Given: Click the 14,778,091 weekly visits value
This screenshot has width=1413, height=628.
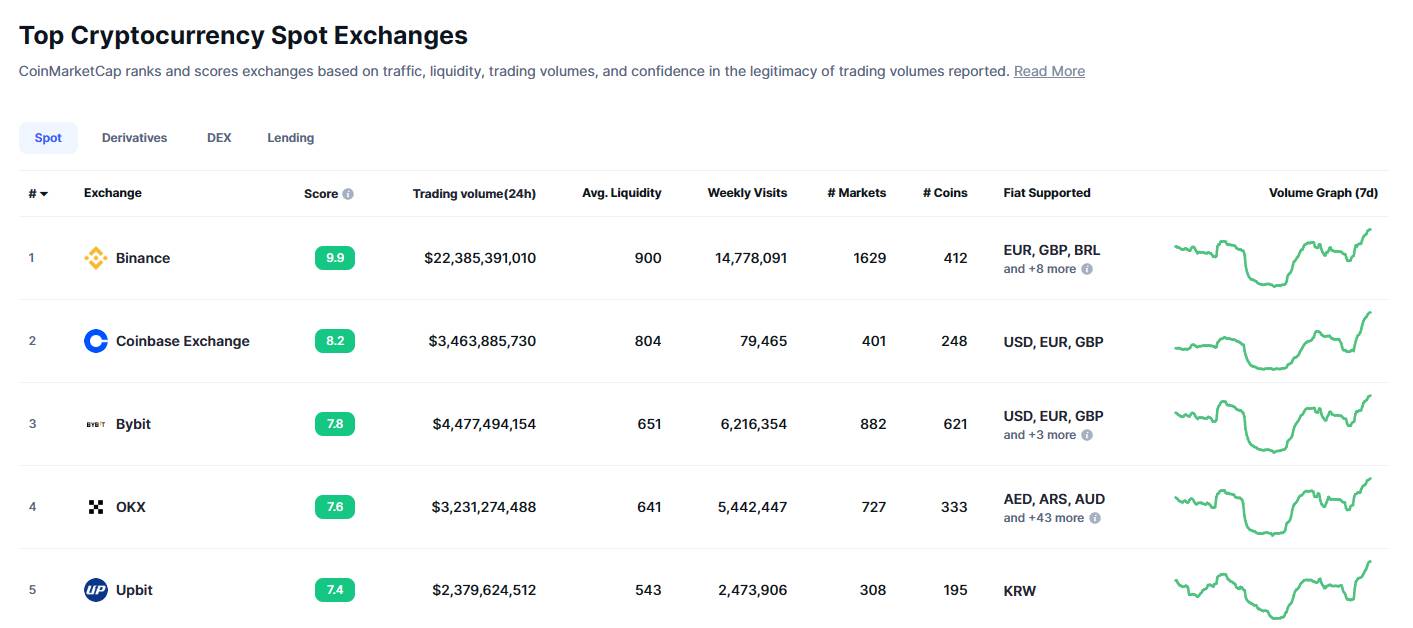Looking at the screenshot, I should (751, 258).
